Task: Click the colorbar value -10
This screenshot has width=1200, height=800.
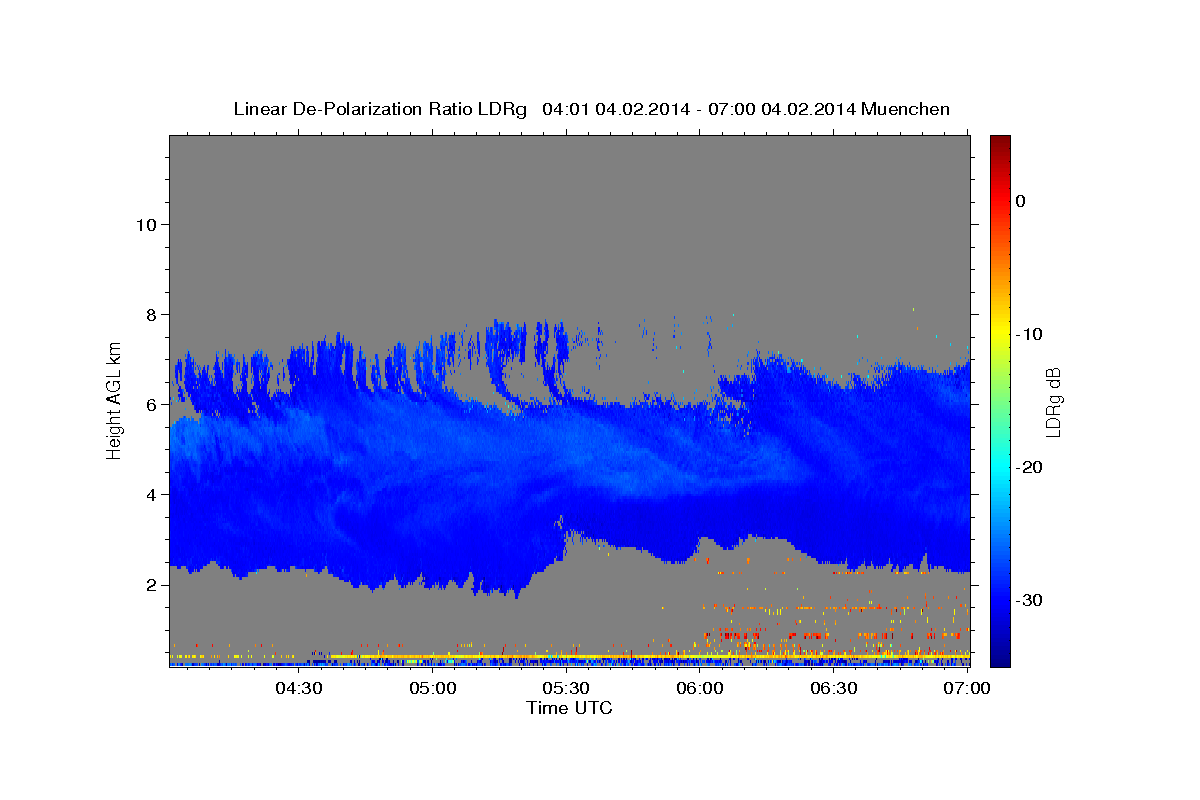Action: pyautogui.click(x=1030, y=334)
